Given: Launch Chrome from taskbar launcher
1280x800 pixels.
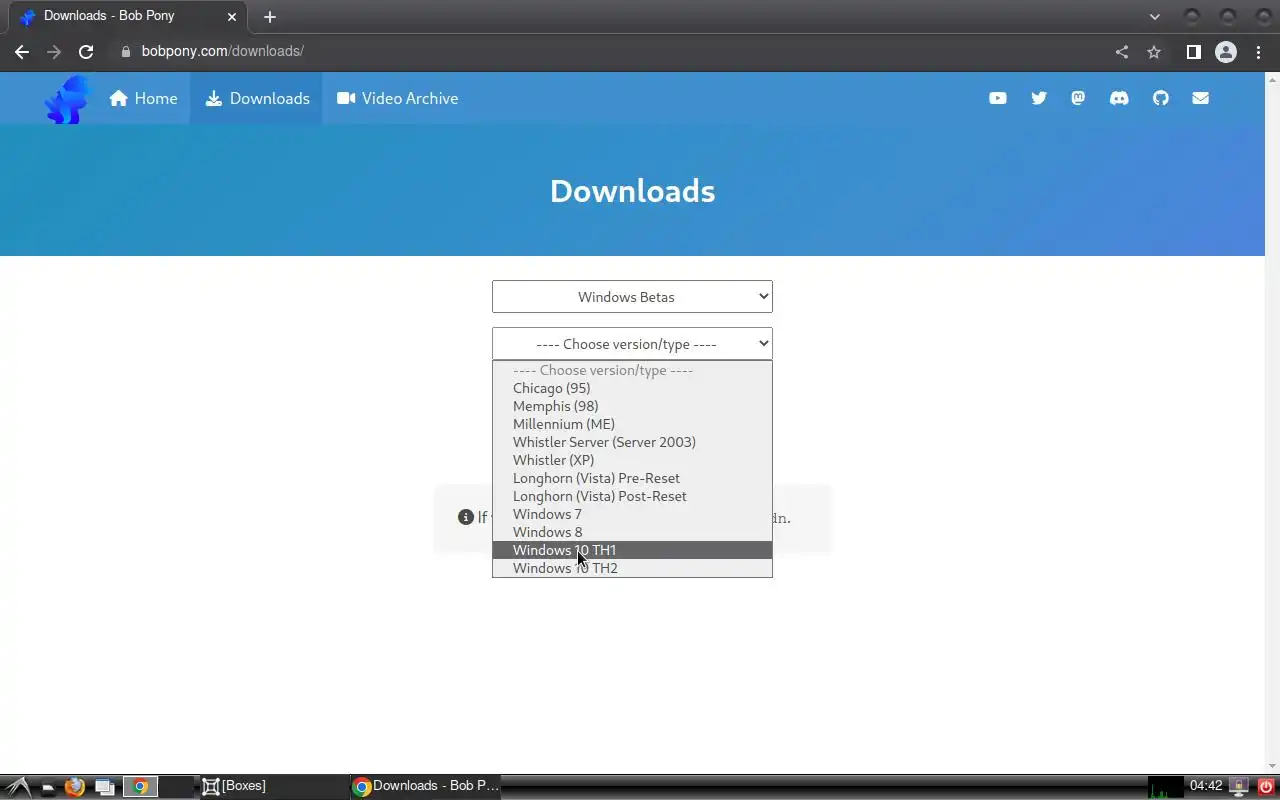Looking at the screenshot, I should 140,787.
